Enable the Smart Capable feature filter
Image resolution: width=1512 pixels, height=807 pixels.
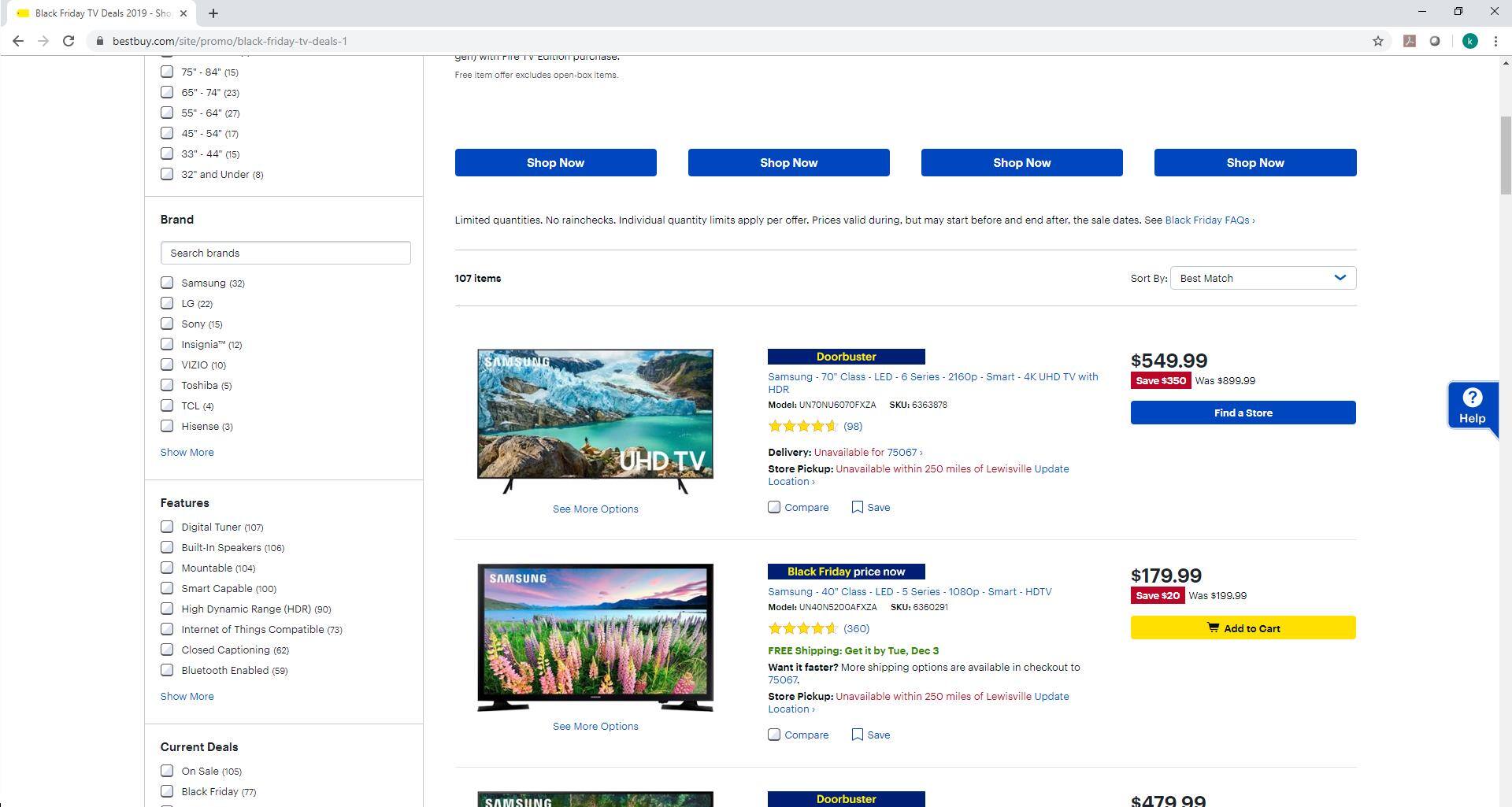tap(167, 588)
